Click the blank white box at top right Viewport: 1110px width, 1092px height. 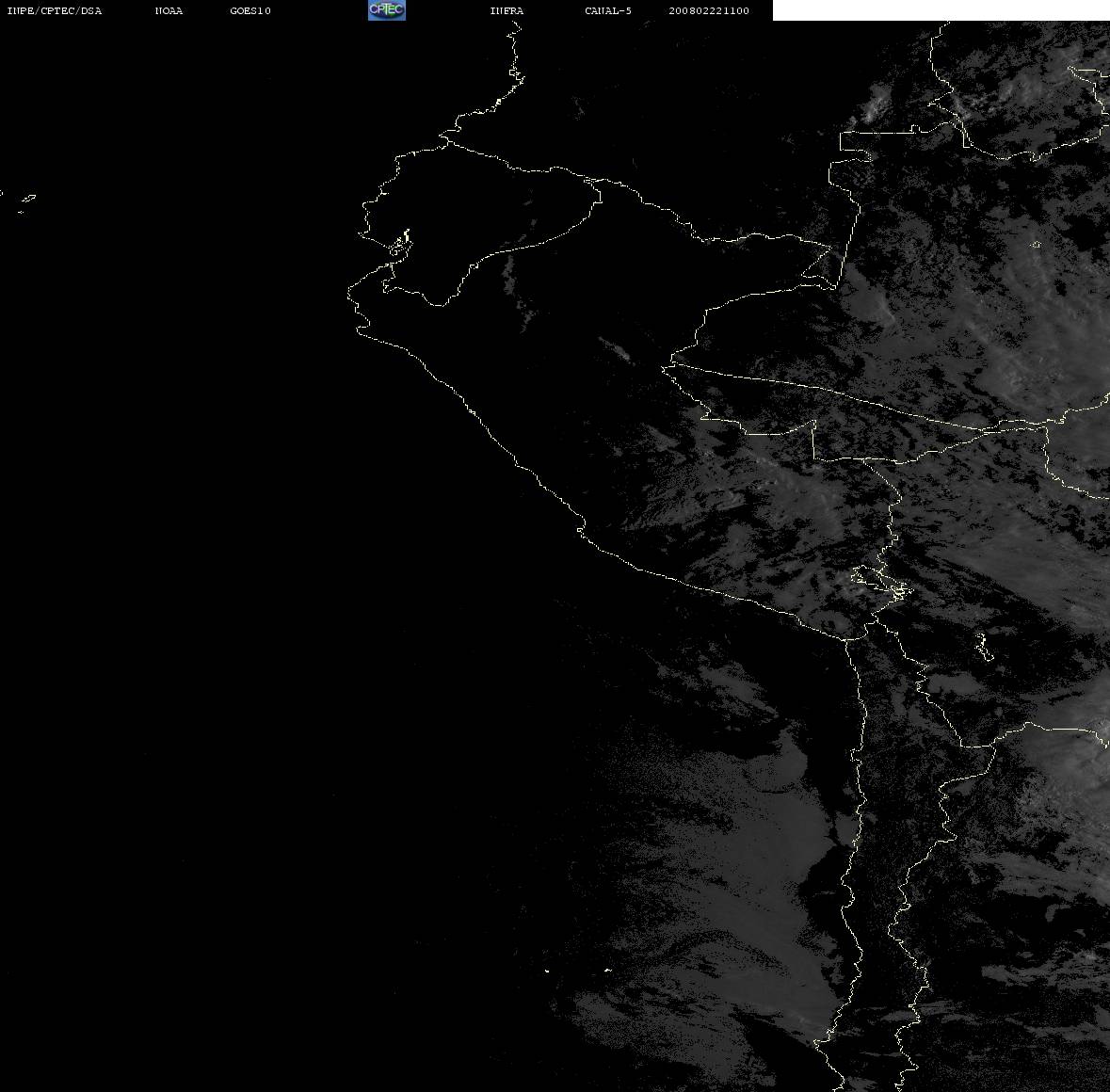[941, 10]
